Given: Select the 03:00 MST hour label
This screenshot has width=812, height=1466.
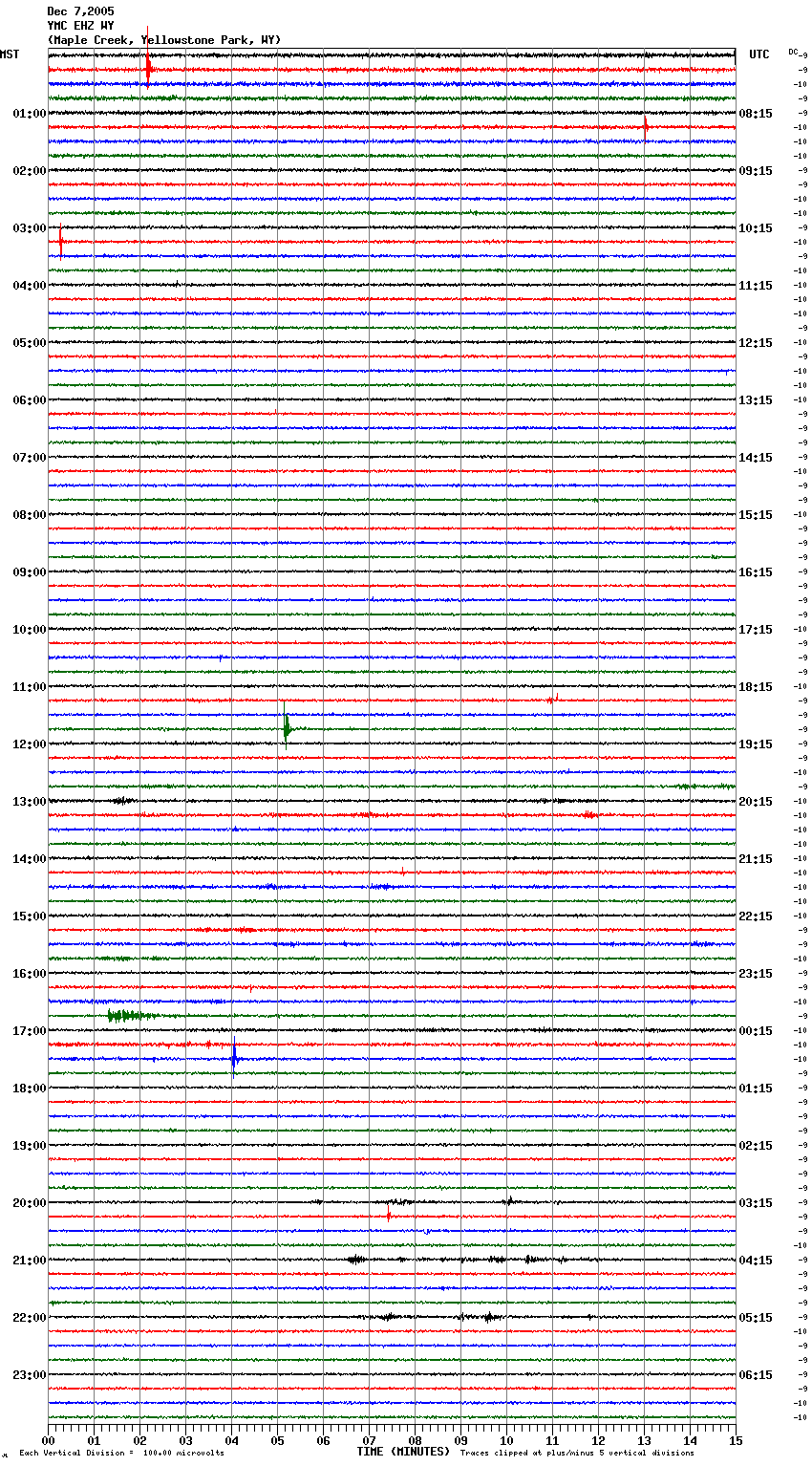Looking at the screenshot, I should [x=30, y=228].
